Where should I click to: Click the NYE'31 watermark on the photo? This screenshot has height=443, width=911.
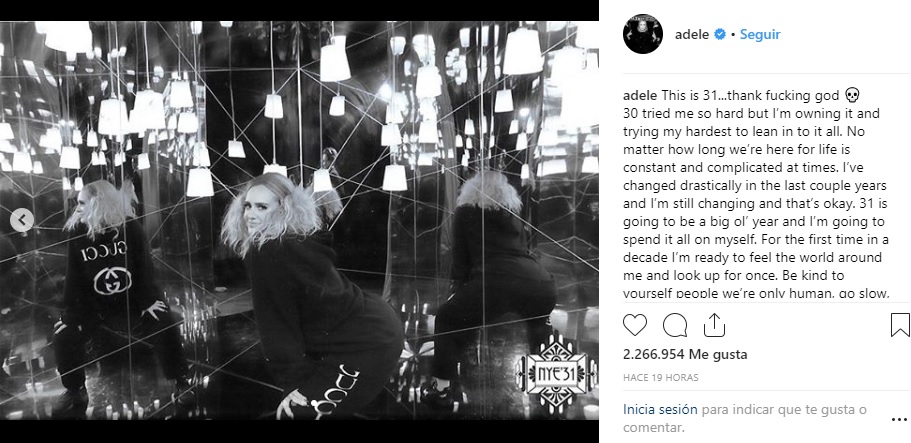tap(557, 372)
